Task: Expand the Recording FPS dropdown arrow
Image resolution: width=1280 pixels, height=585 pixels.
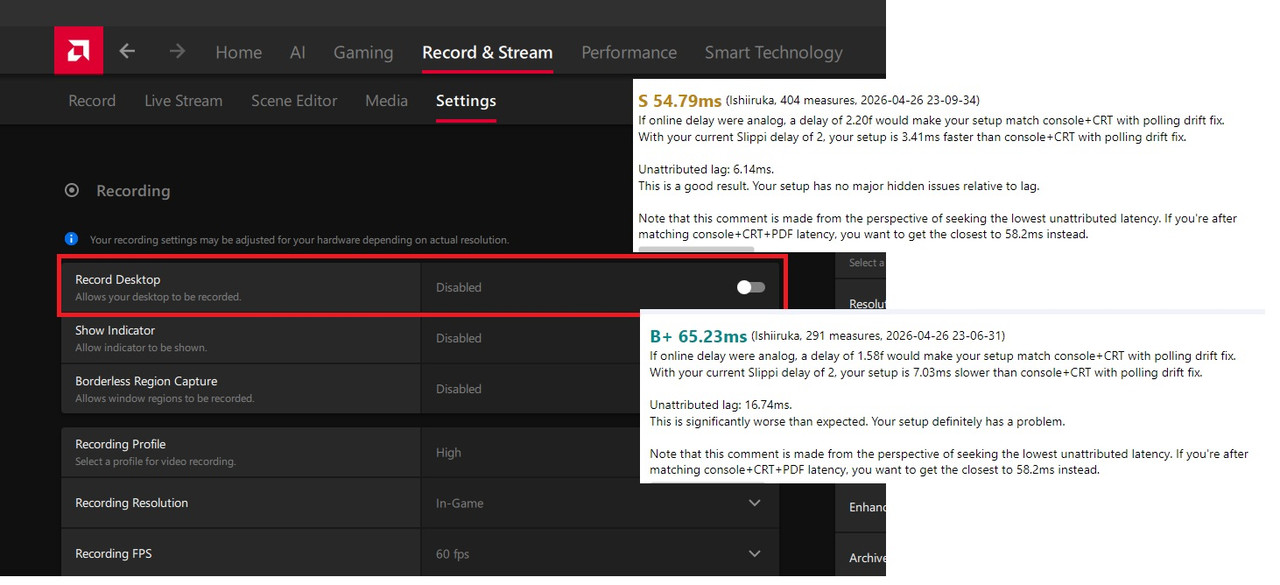Action: pyautogui.click(x=755, y=554)
